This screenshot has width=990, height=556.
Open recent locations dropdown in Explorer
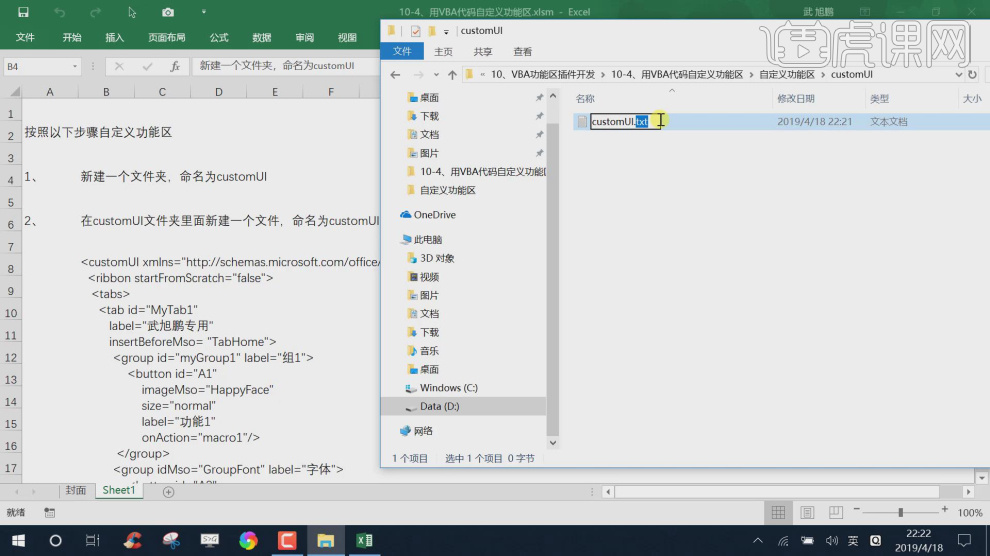point(436,74)
